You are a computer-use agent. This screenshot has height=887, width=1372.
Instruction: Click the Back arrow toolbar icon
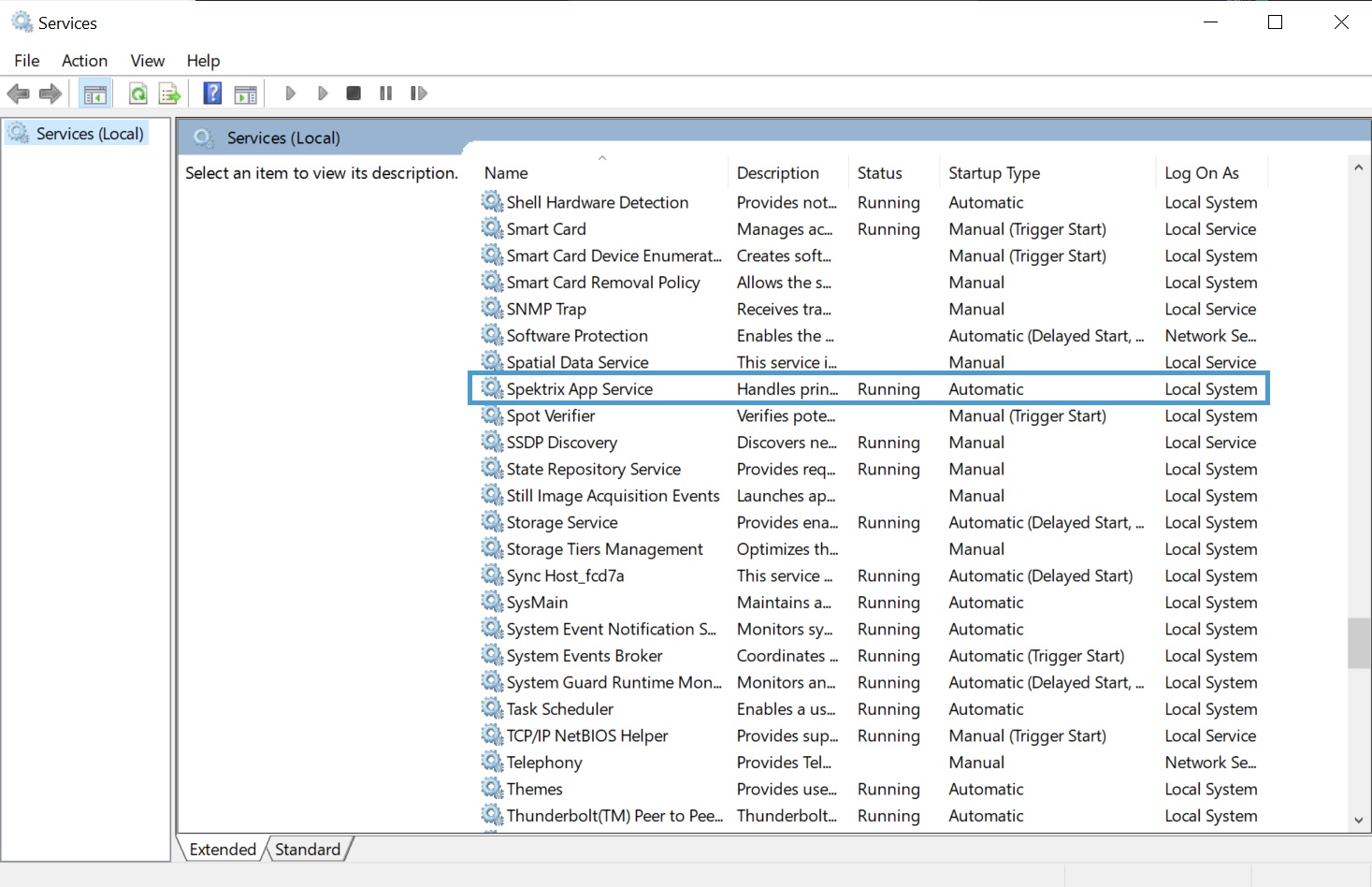coord(19,94)
